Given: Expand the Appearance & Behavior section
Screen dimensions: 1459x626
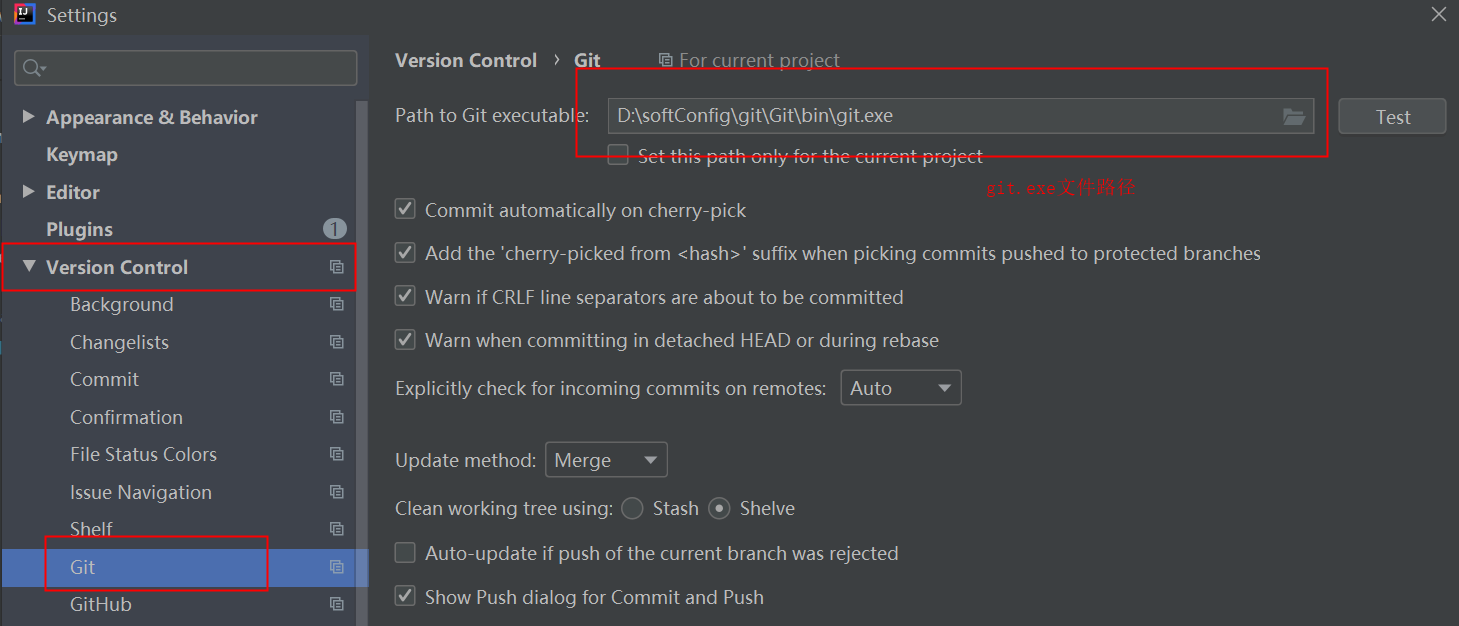Looking at the screenshot, I should (28, 116).
